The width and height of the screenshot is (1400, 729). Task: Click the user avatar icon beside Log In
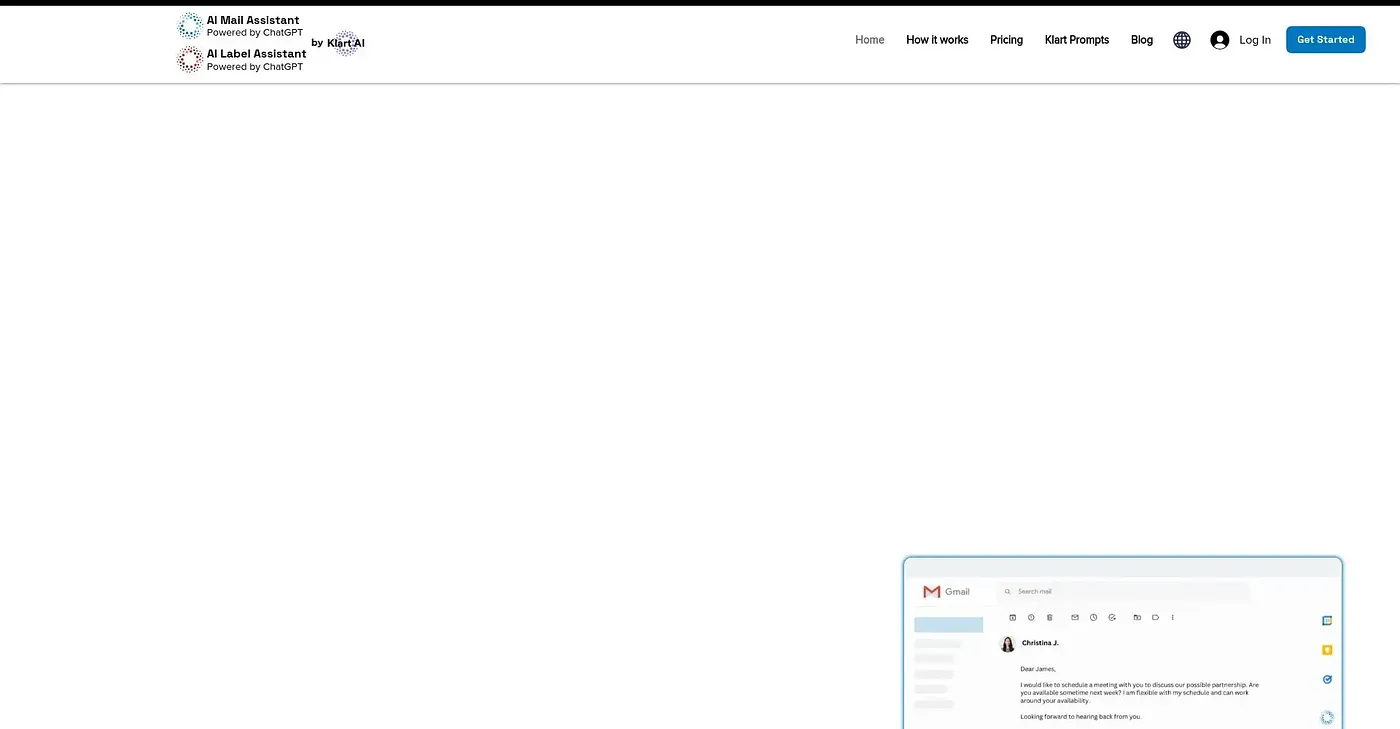click(x=1219, y=40)
